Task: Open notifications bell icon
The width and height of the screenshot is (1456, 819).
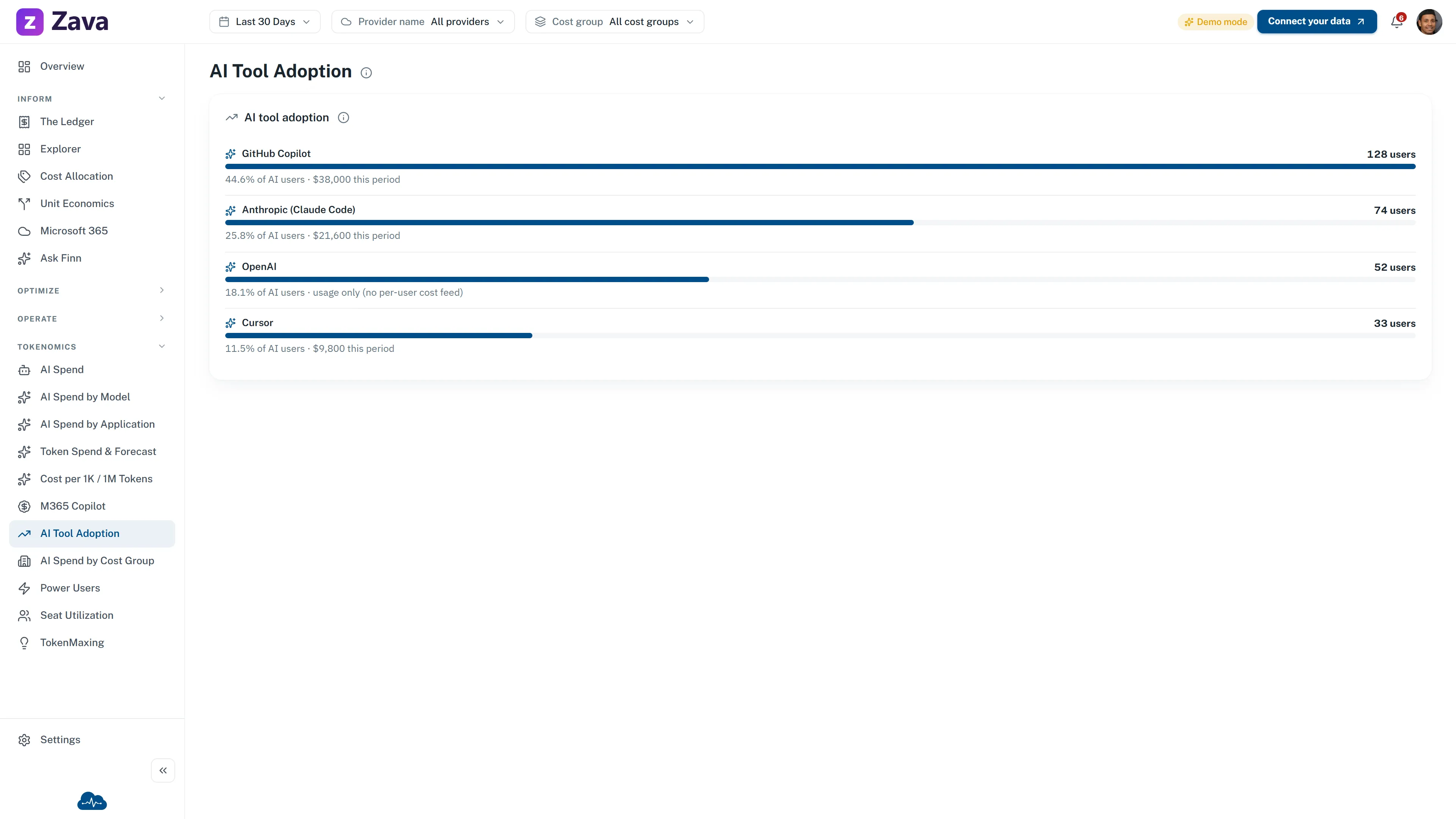Action: point(1396,22)
